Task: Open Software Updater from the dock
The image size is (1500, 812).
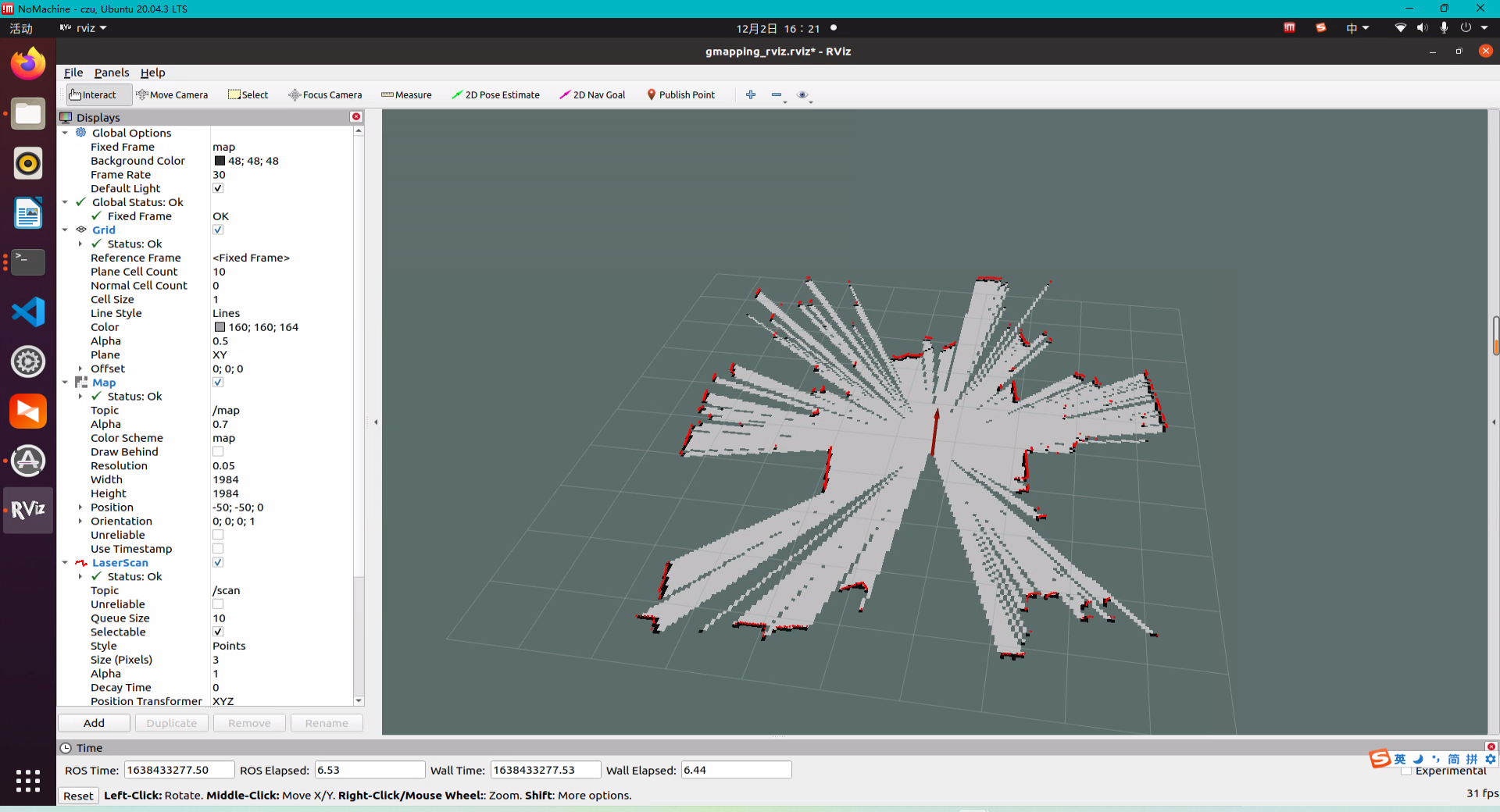Action: point(28,461)
